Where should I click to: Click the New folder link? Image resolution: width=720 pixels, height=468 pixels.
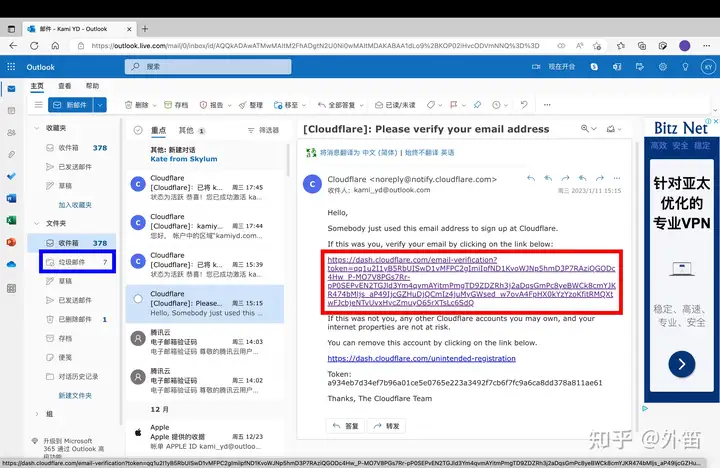click(x=75, y=395)
